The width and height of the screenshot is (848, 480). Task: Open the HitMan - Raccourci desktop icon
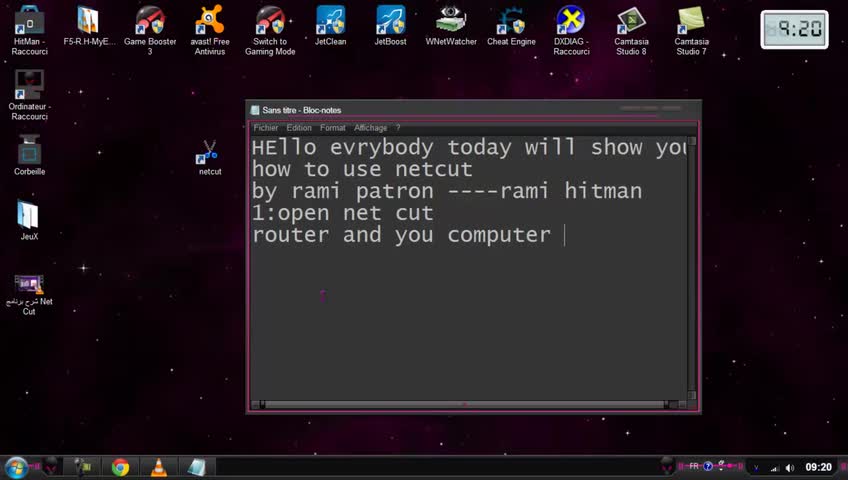click(x=29, y=30)
